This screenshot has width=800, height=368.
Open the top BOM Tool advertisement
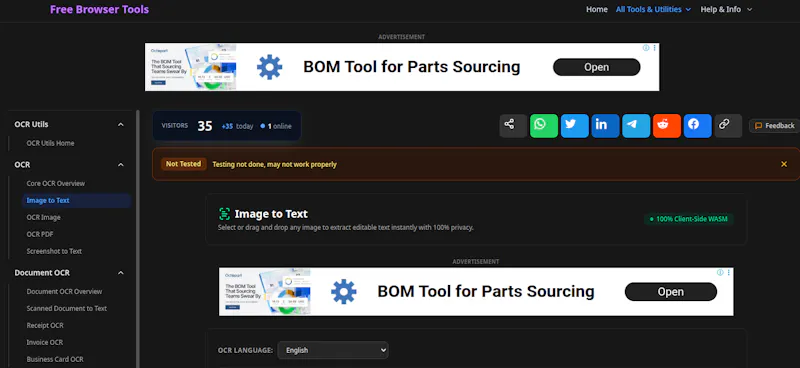596,67
